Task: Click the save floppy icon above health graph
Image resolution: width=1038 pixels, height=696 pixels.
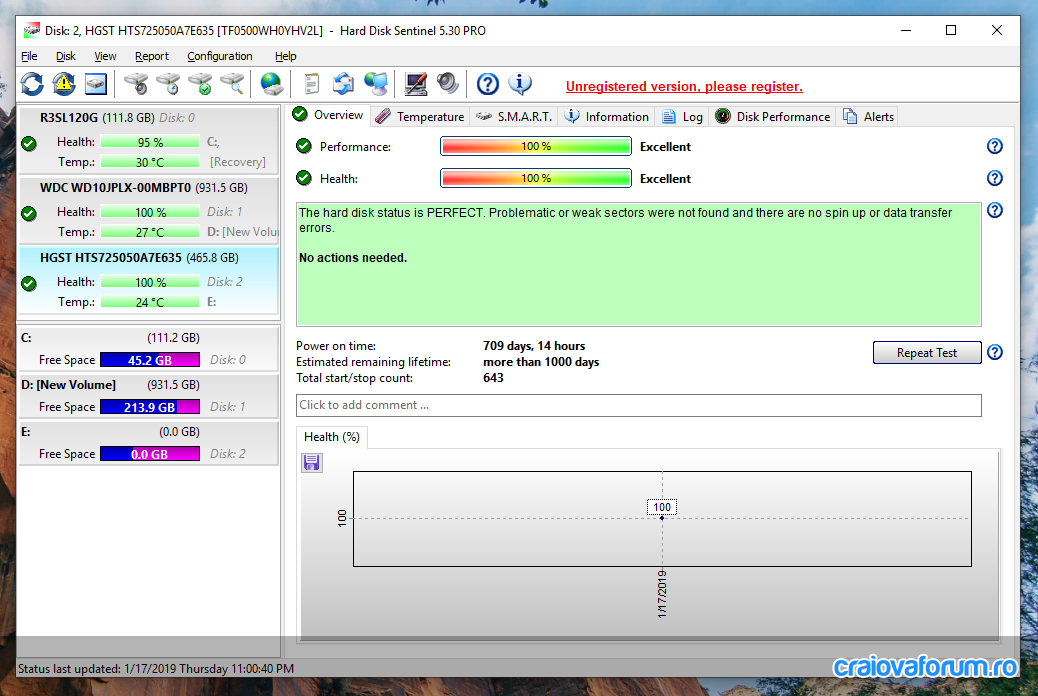Action: (312, 462)
